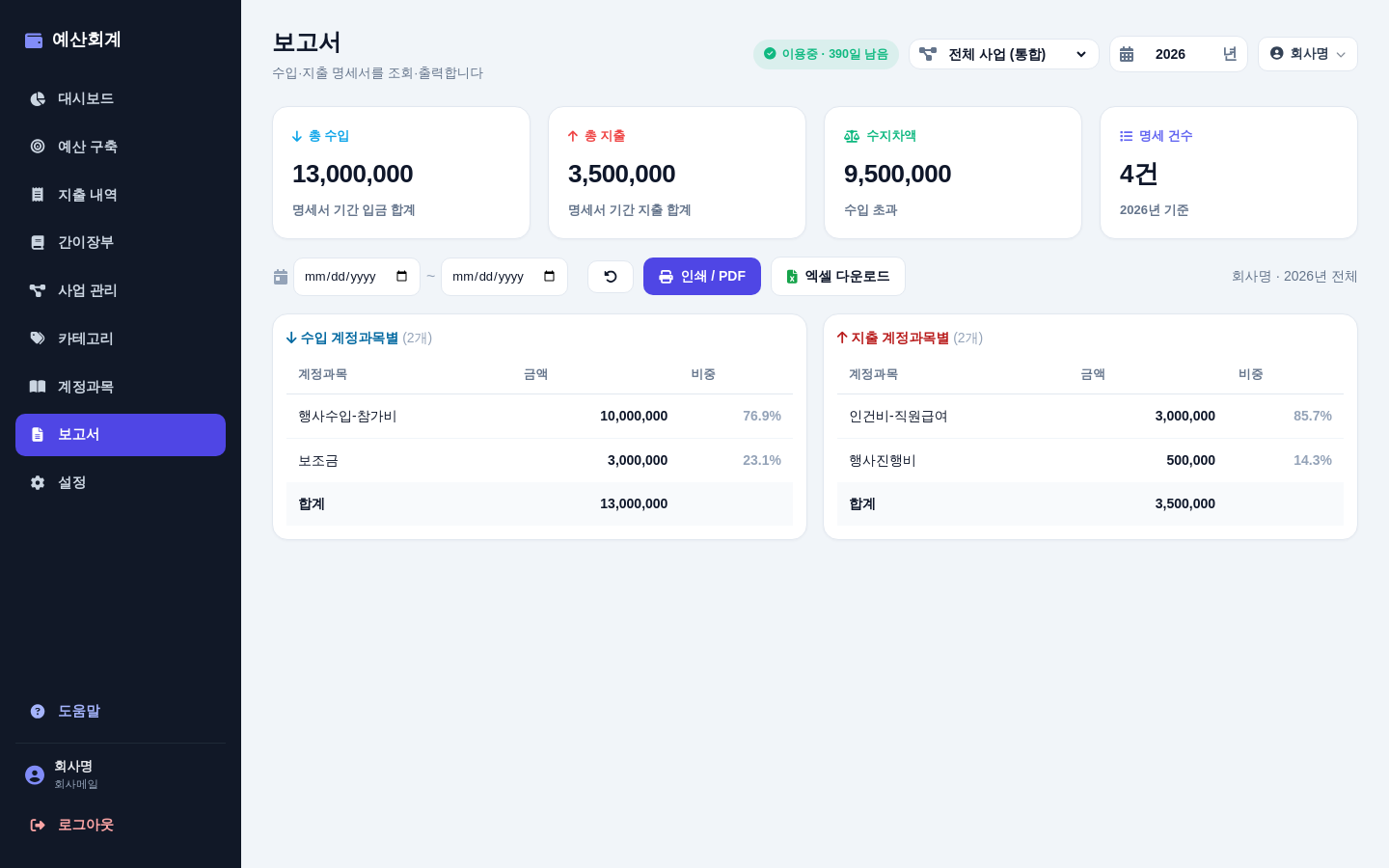Screen dimensions: 1389x868
Task: Open the 전체 사업 (통합) dropdown
Action: (1004, 54)
